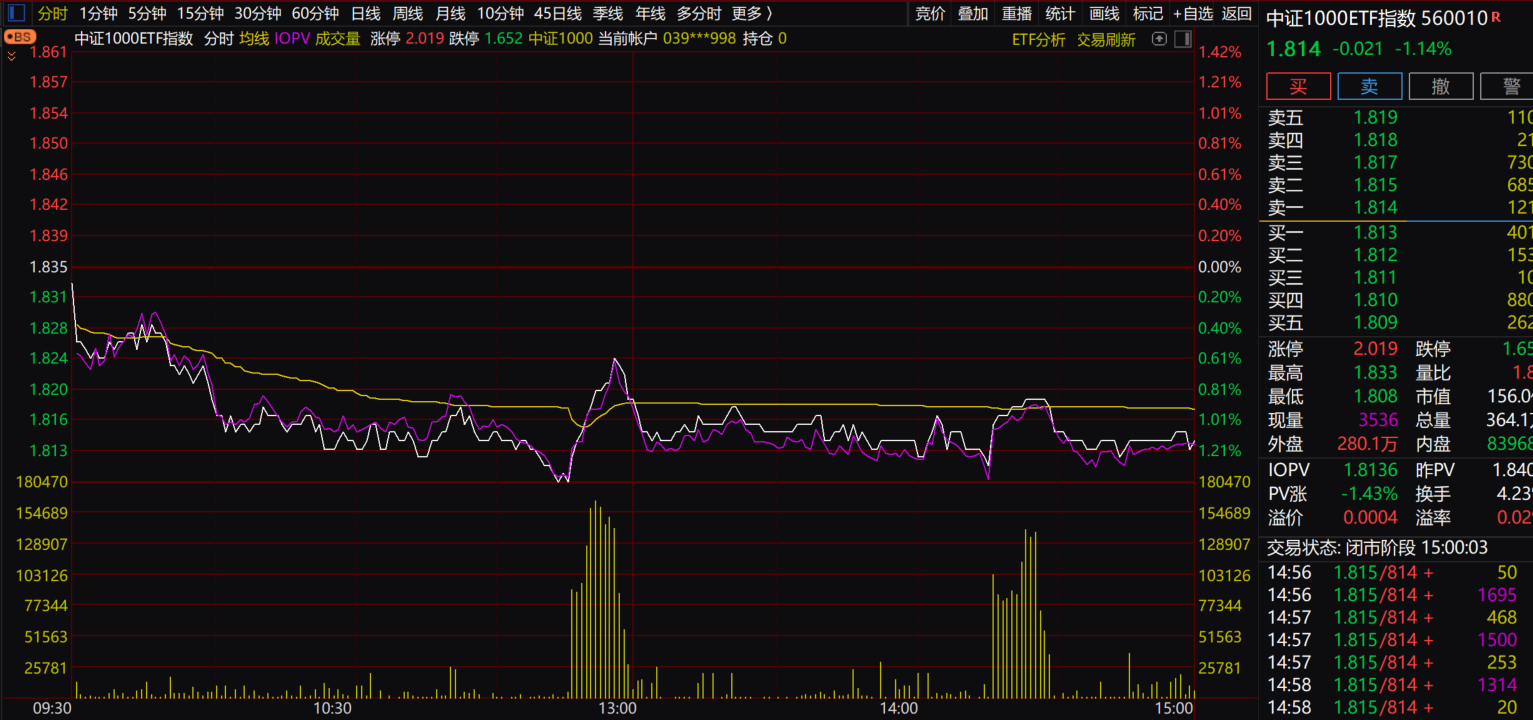Toggle the orange BS trade markers badge
The height and width of the screenshot is (720, 1533).
[x=19, y=37]
